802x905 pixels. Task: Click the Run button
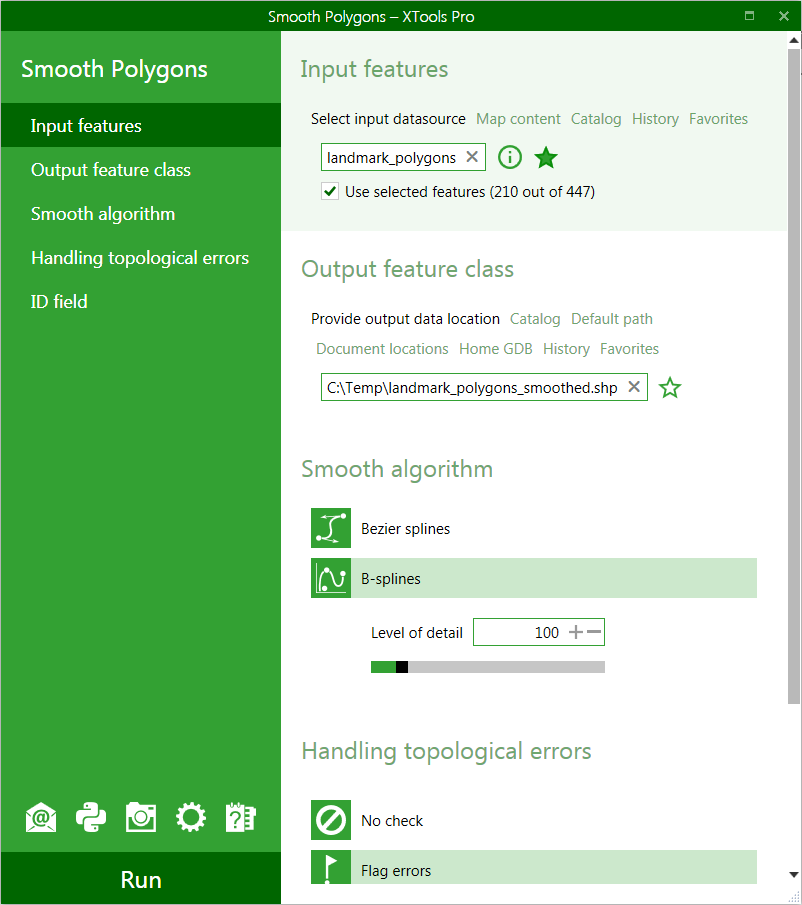point(141,879)
